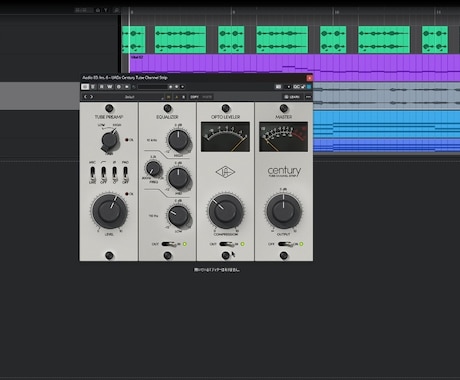Toggle the MIC/LINE switch
The height and width of the screenshot is (380, 460).
(x=92, y=173)
